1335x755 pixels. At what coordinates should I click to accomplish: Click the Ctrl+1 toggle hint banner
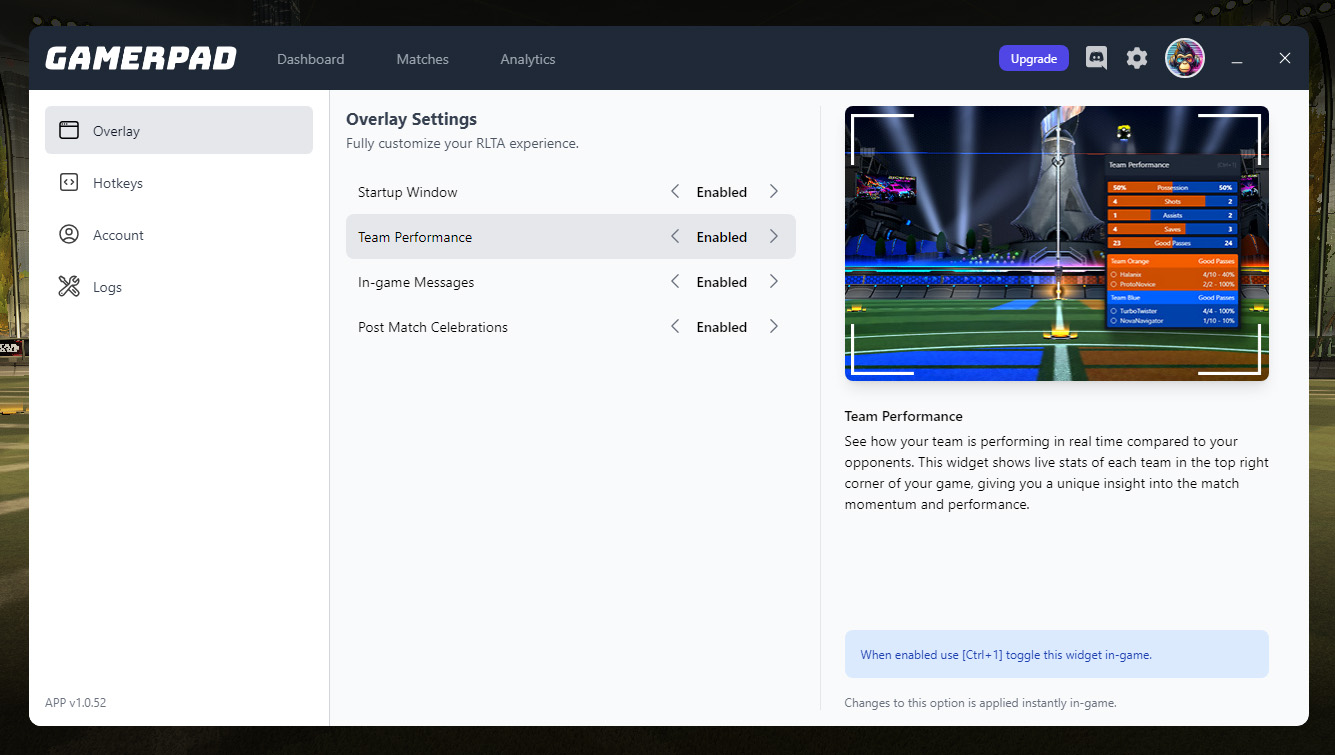(x=1056, y=654)
